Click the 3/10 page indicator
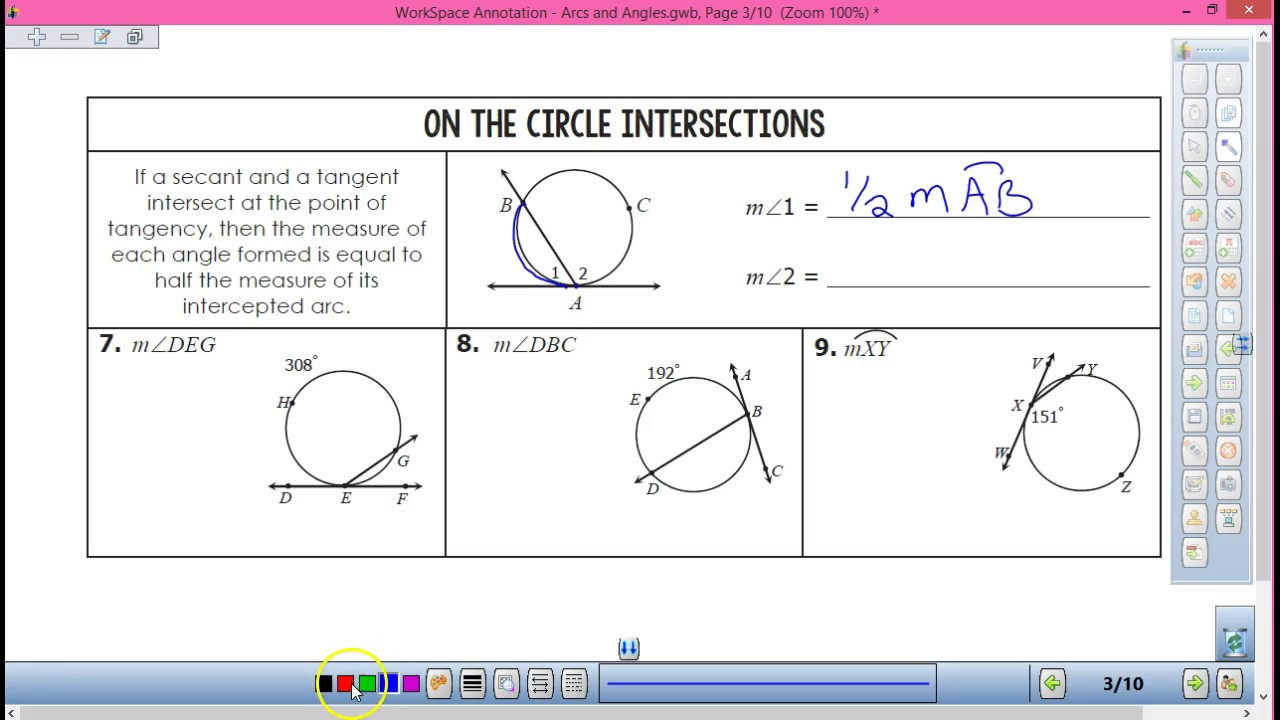 tap(1123, 684)
